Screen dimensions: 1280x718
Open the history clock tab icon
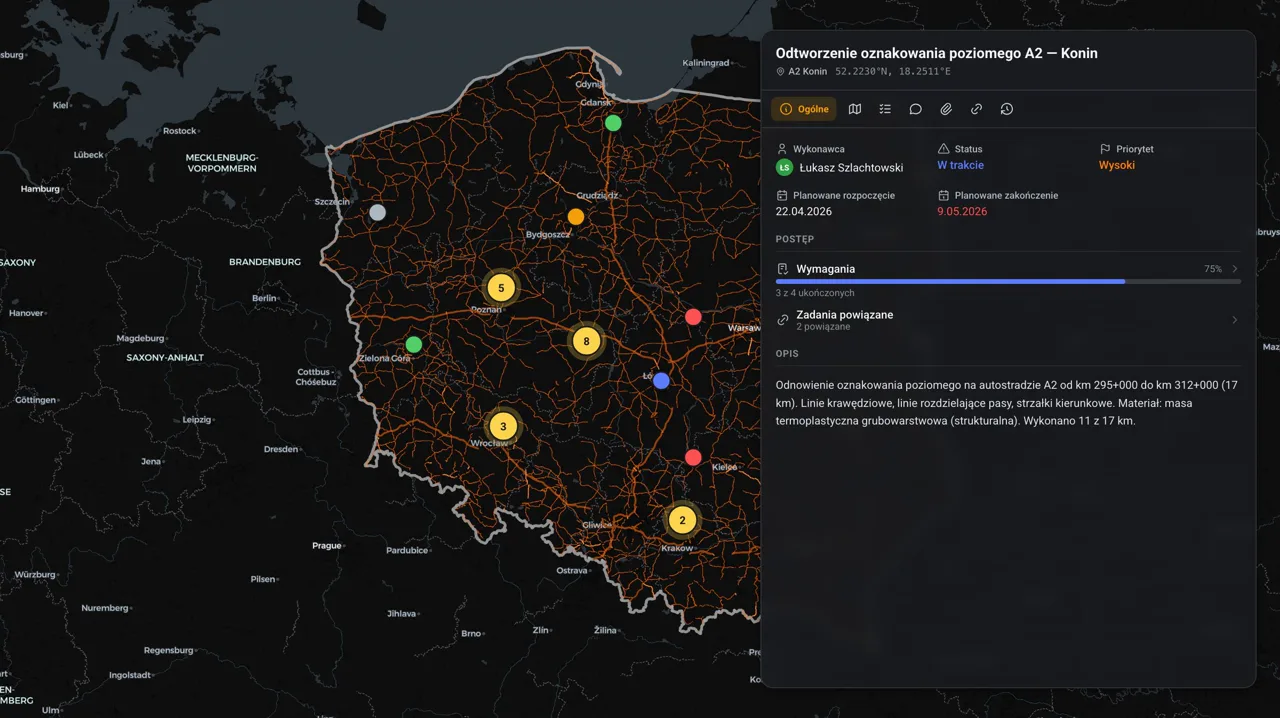(1007, 109)
